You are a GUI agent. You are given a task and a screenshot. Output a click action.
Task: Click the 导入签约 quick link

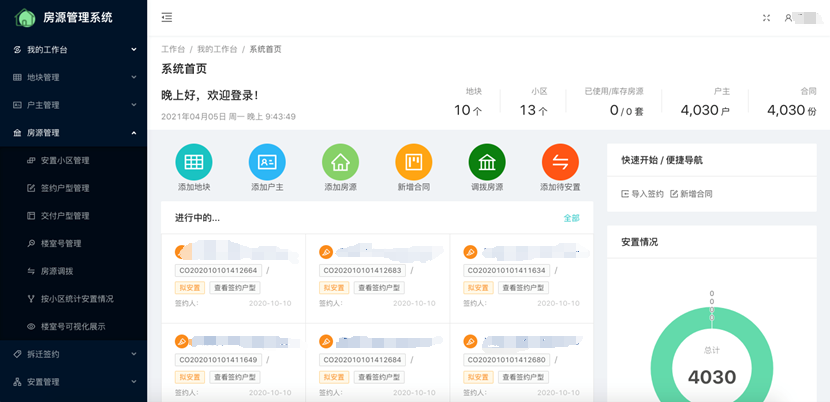[642, 194]
